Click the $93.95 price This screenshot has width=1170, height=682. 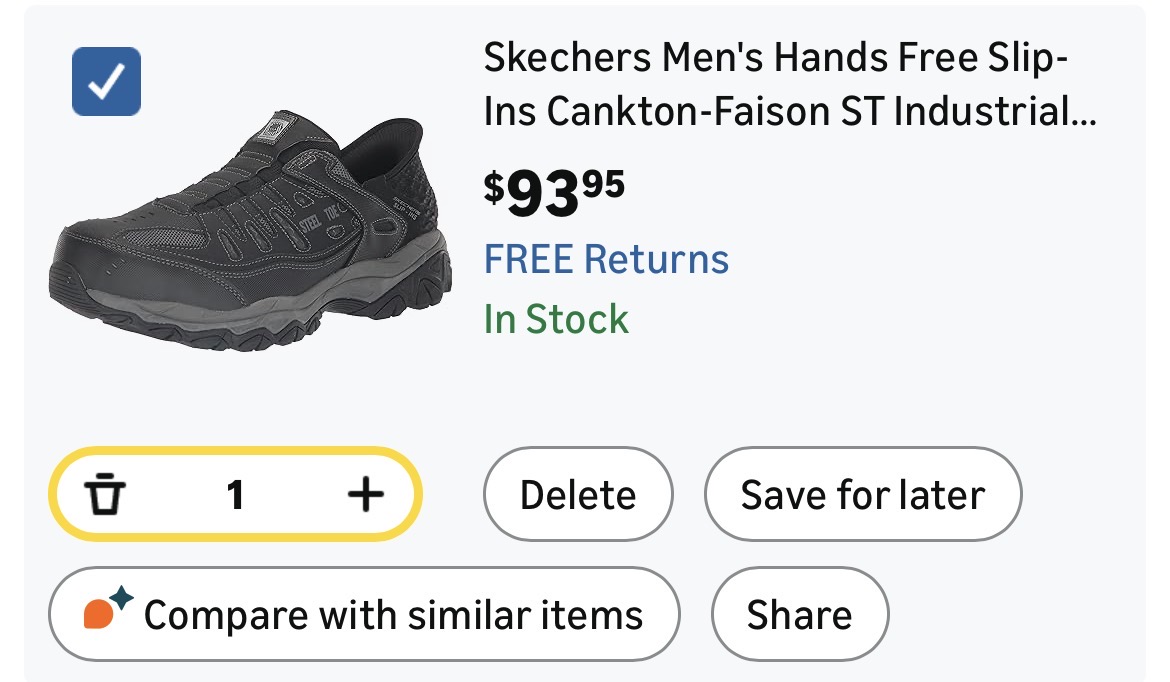554,192
